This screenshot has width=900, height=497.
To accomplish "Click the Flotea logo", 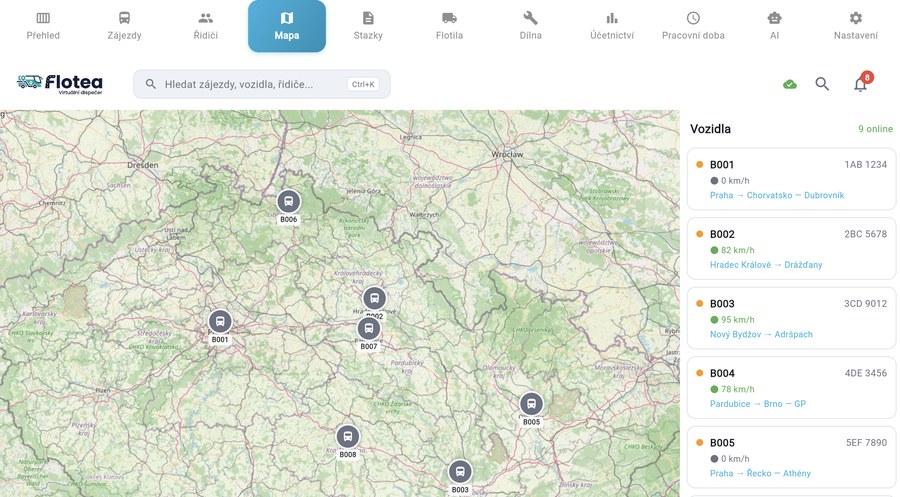I will (60, 84).
